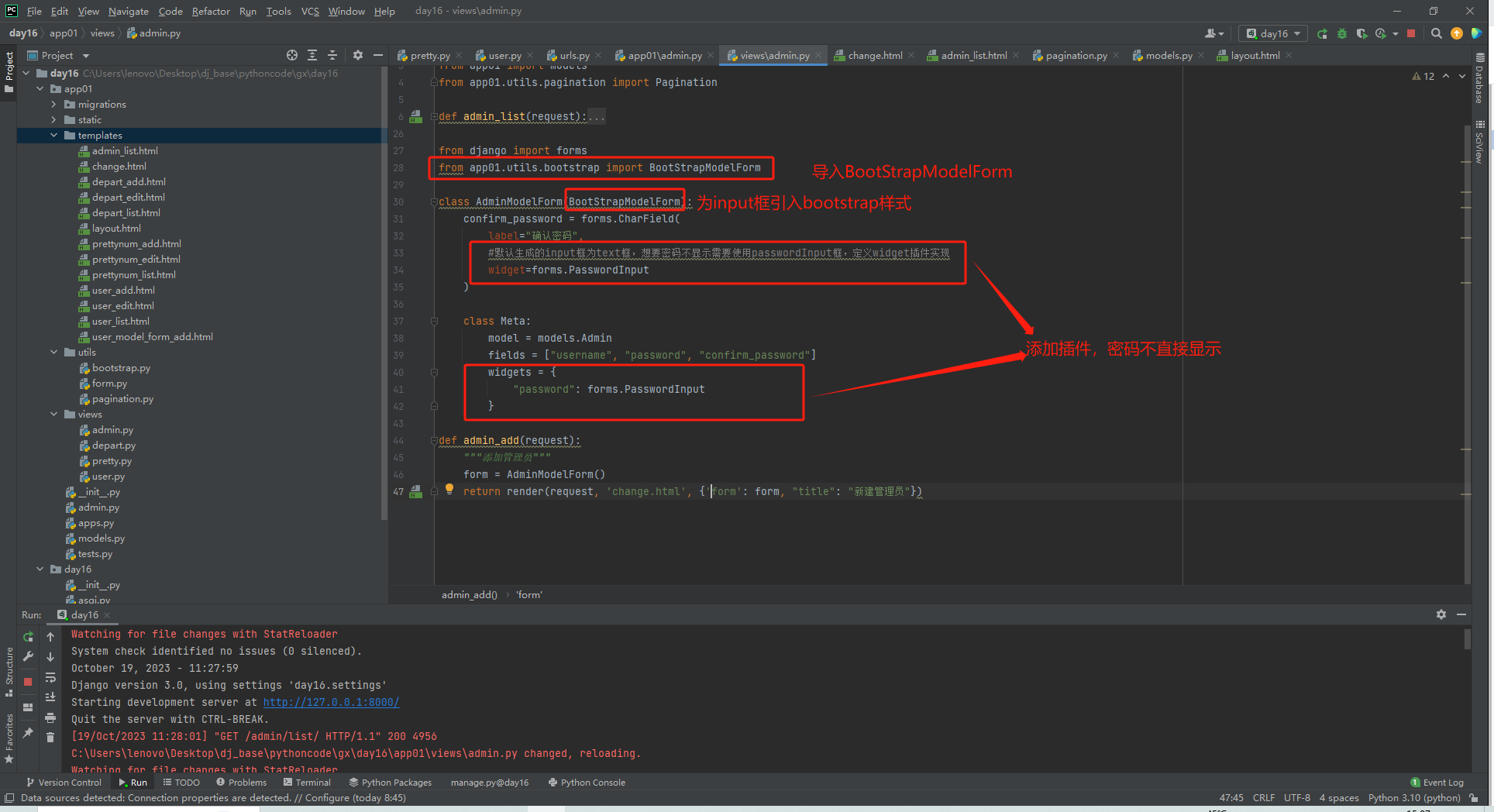Stop process from Run panel sidebar

[x=29, y=682]
